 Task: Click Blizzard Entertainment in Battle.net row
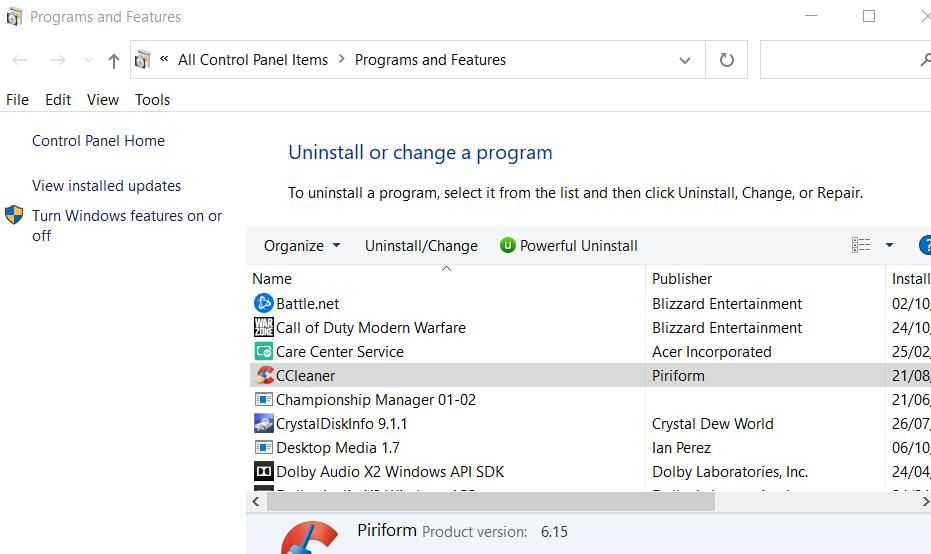point(727,303)
